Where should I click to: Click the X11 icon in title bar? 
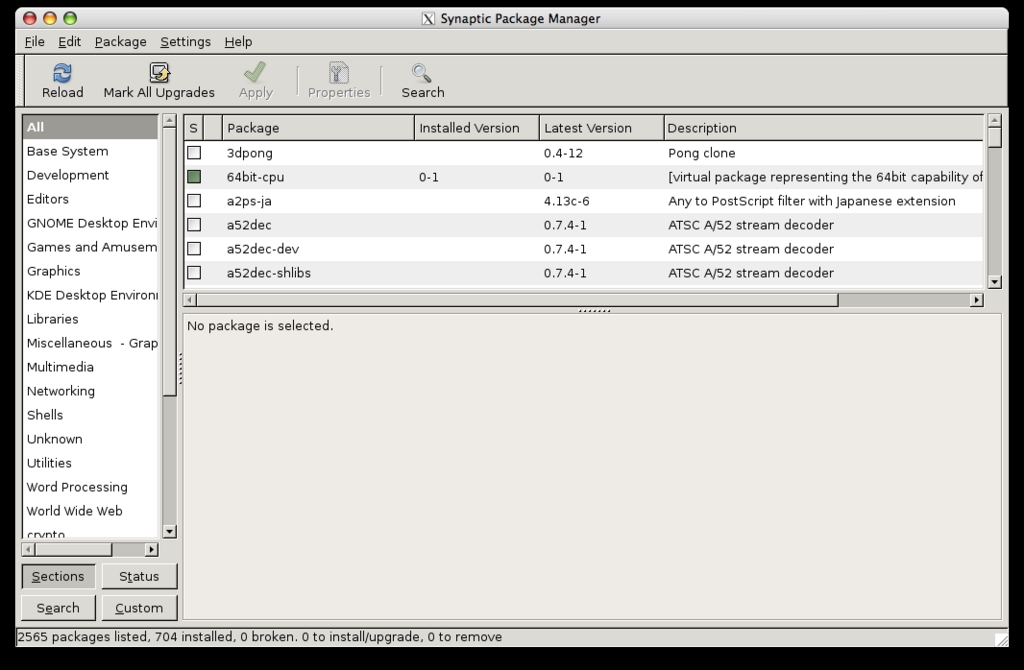point(428,18)
